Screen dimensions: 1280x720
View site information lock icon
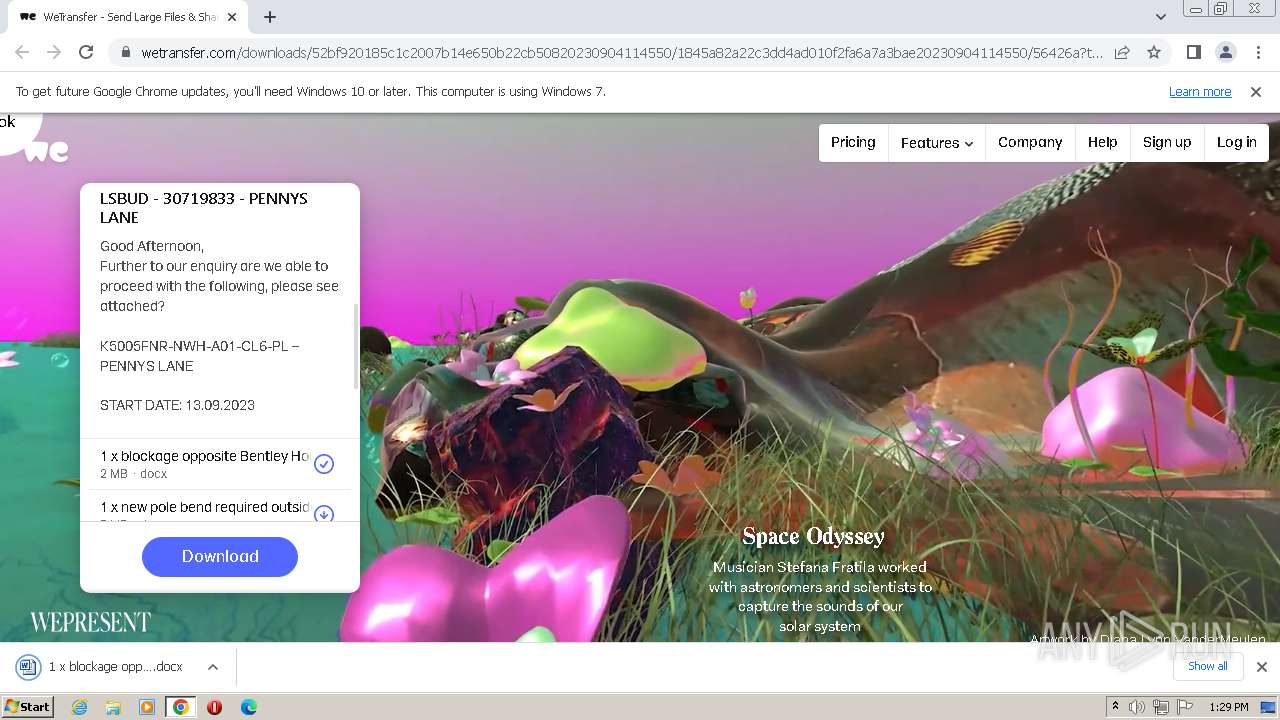pos(126,52)
